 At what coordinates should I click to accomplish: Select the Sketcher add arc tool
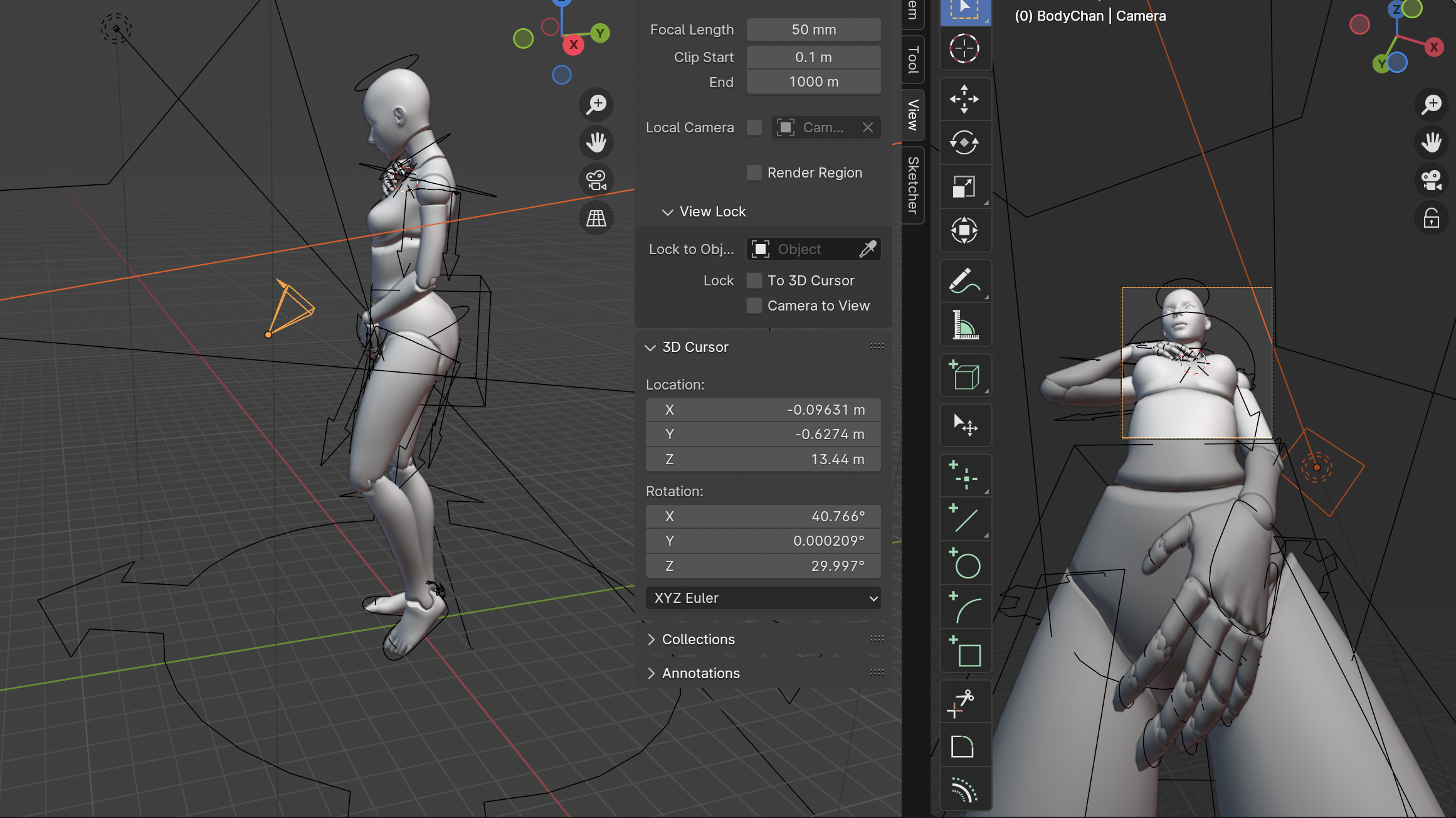tap(964, 608)
